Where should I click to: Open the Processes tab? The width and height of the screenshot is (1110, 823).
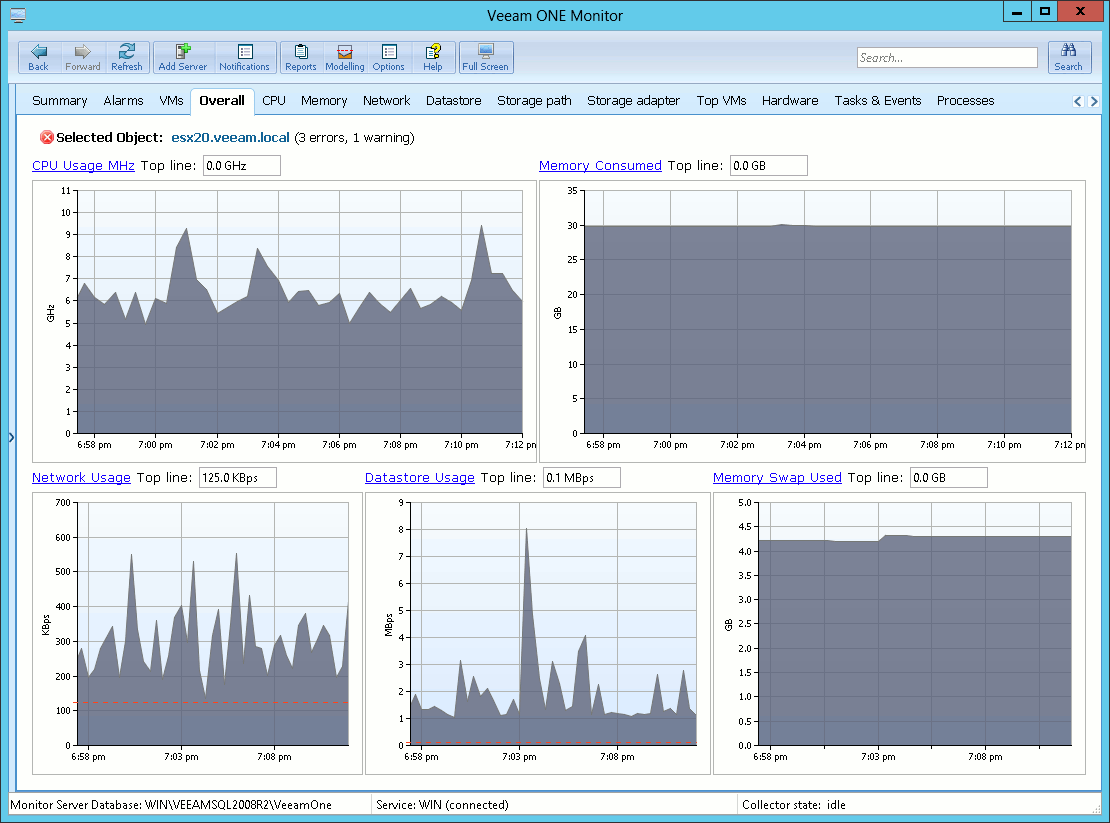(x=966, y=100)
